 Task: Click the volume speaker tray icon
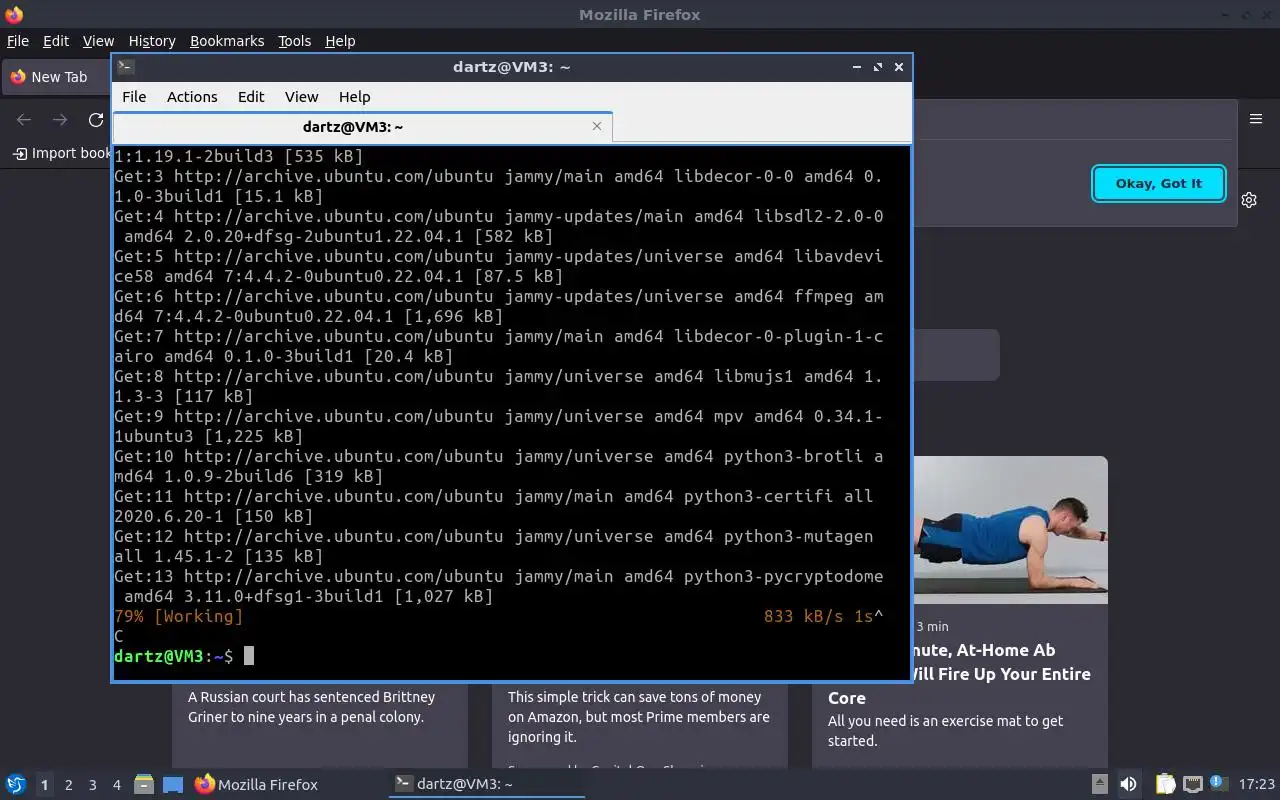point(1128,785)
